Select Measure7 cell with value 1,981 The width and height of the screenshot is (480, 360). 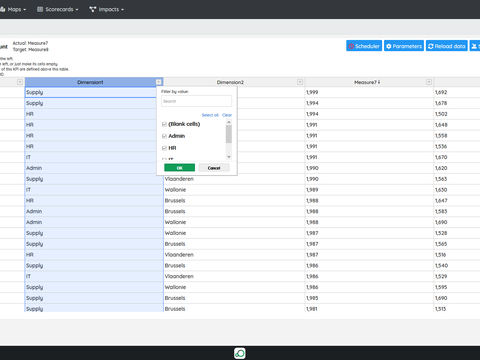point(369,309)
